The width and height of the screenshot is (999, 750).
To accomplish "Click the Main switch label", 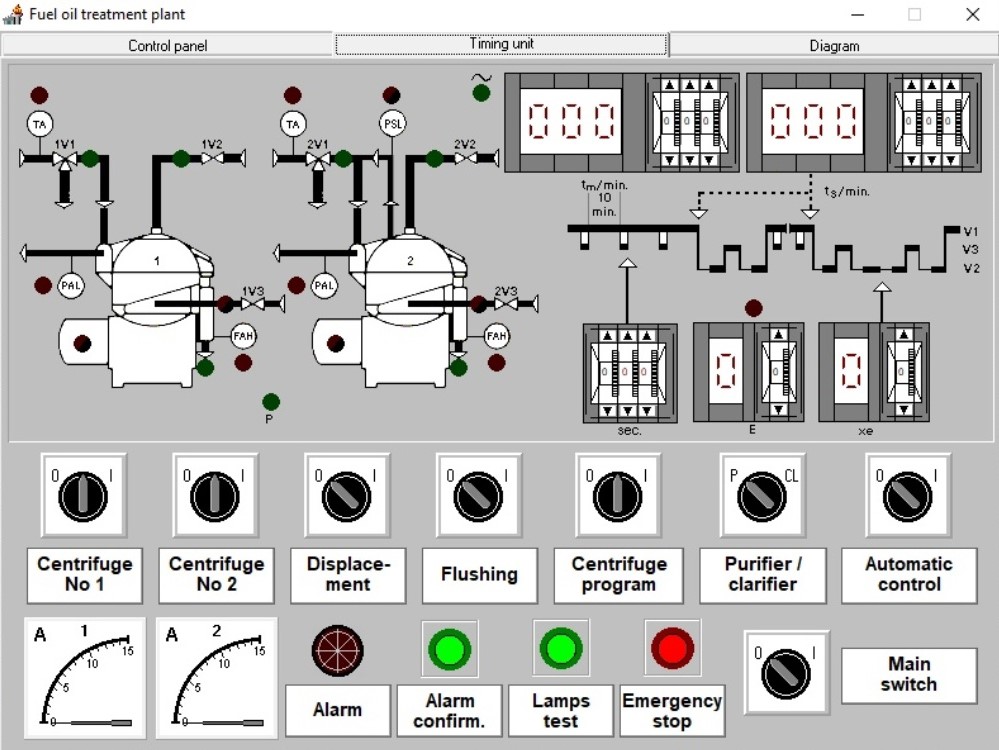I will [909, 675].
